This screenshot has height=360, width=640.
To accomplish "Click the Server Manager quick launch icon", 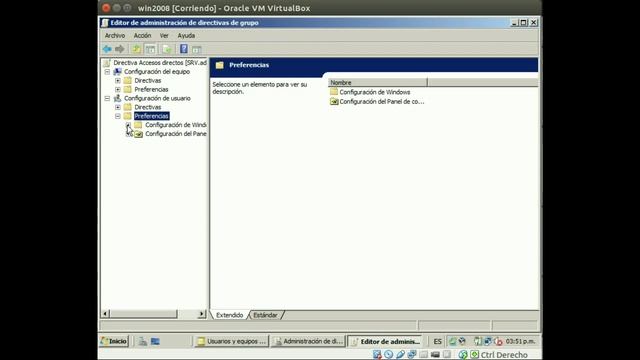I will pos(142,341).
